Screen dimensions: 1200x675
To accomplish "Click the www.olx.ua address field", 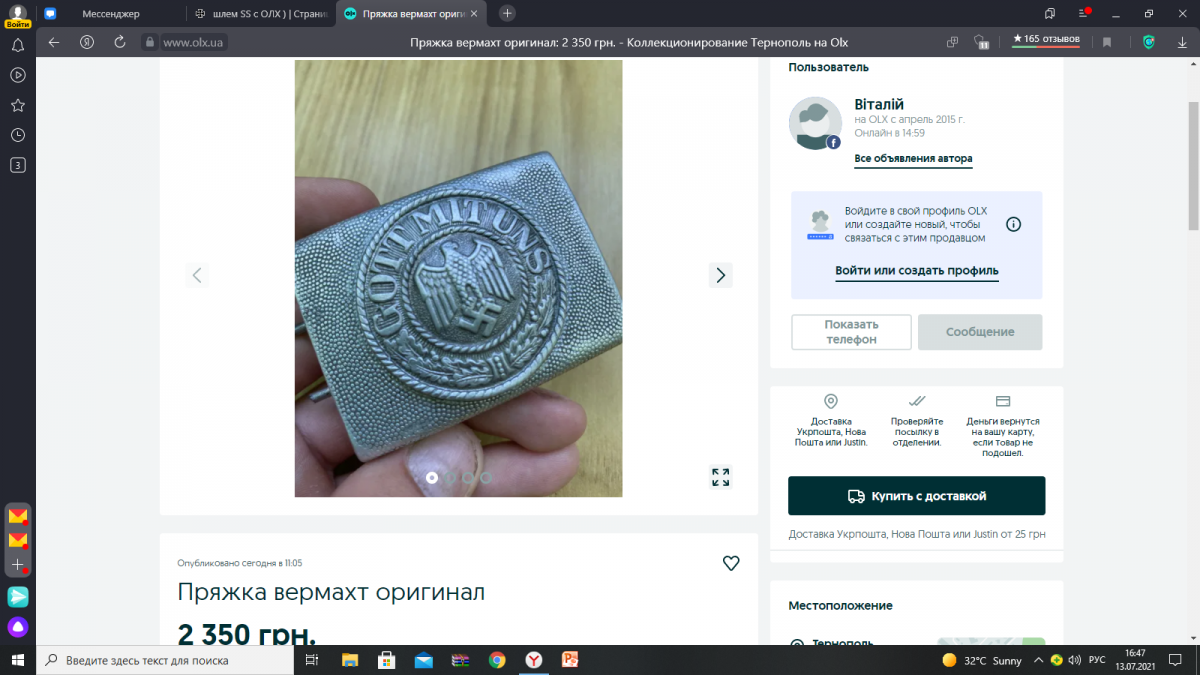I will tap(194, 42).
